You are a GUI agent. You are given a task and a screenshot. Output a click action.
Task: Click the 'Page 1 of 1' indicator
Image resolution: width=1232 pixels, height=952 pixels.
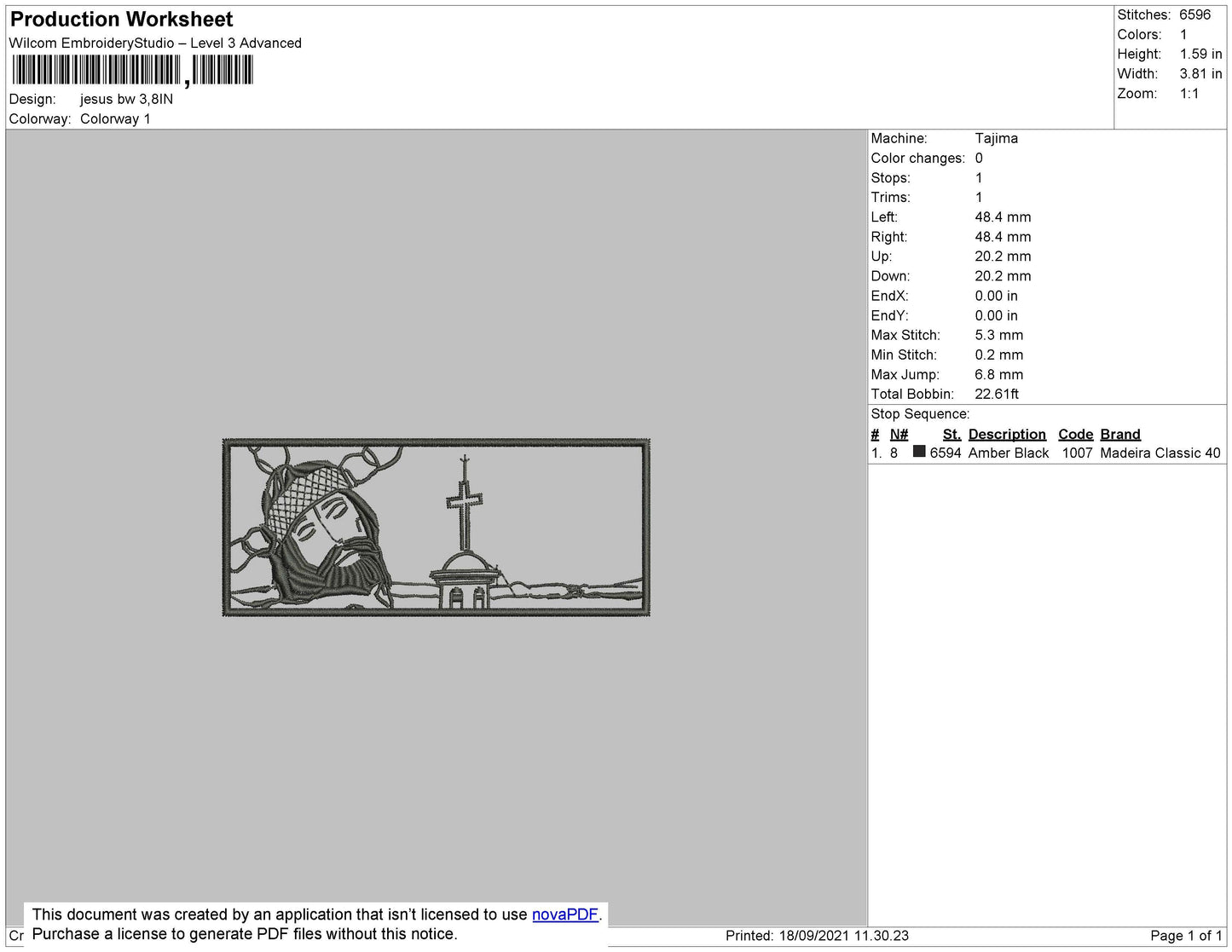[1186, 936]
